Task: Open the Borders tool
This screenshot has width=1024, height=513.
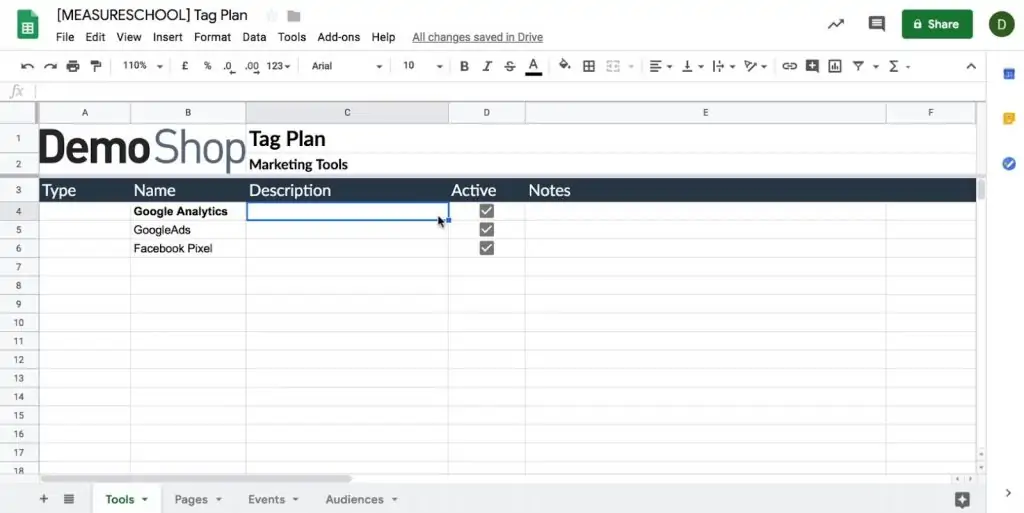Action: pyautogui.click(x=588, y=66)
